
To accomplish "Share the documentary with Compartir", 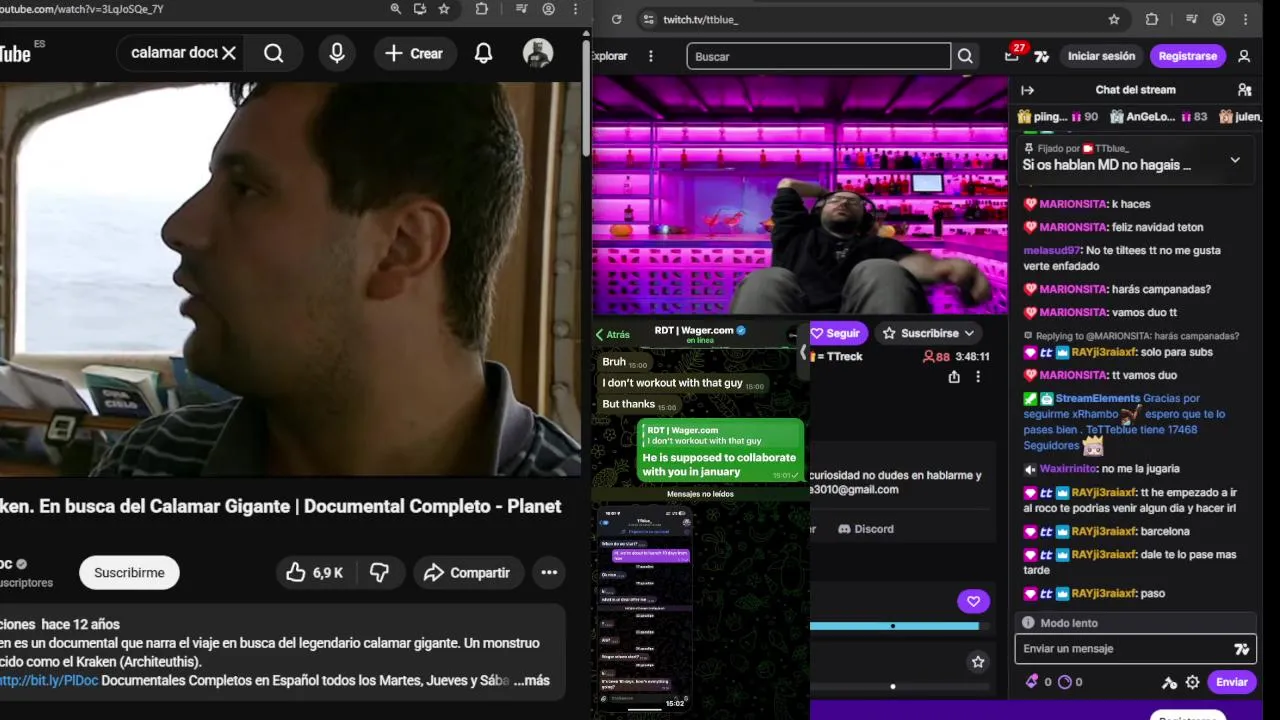I will tap(466, 573).
